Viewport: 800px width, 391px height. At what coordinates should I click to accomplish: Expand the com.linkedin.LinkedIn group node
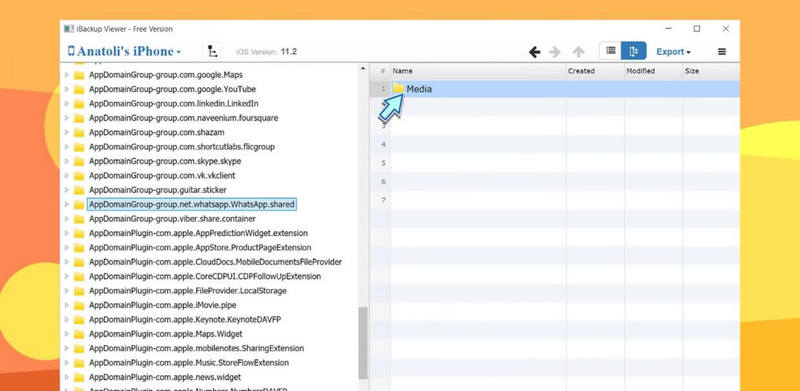[x=66, y=104]
